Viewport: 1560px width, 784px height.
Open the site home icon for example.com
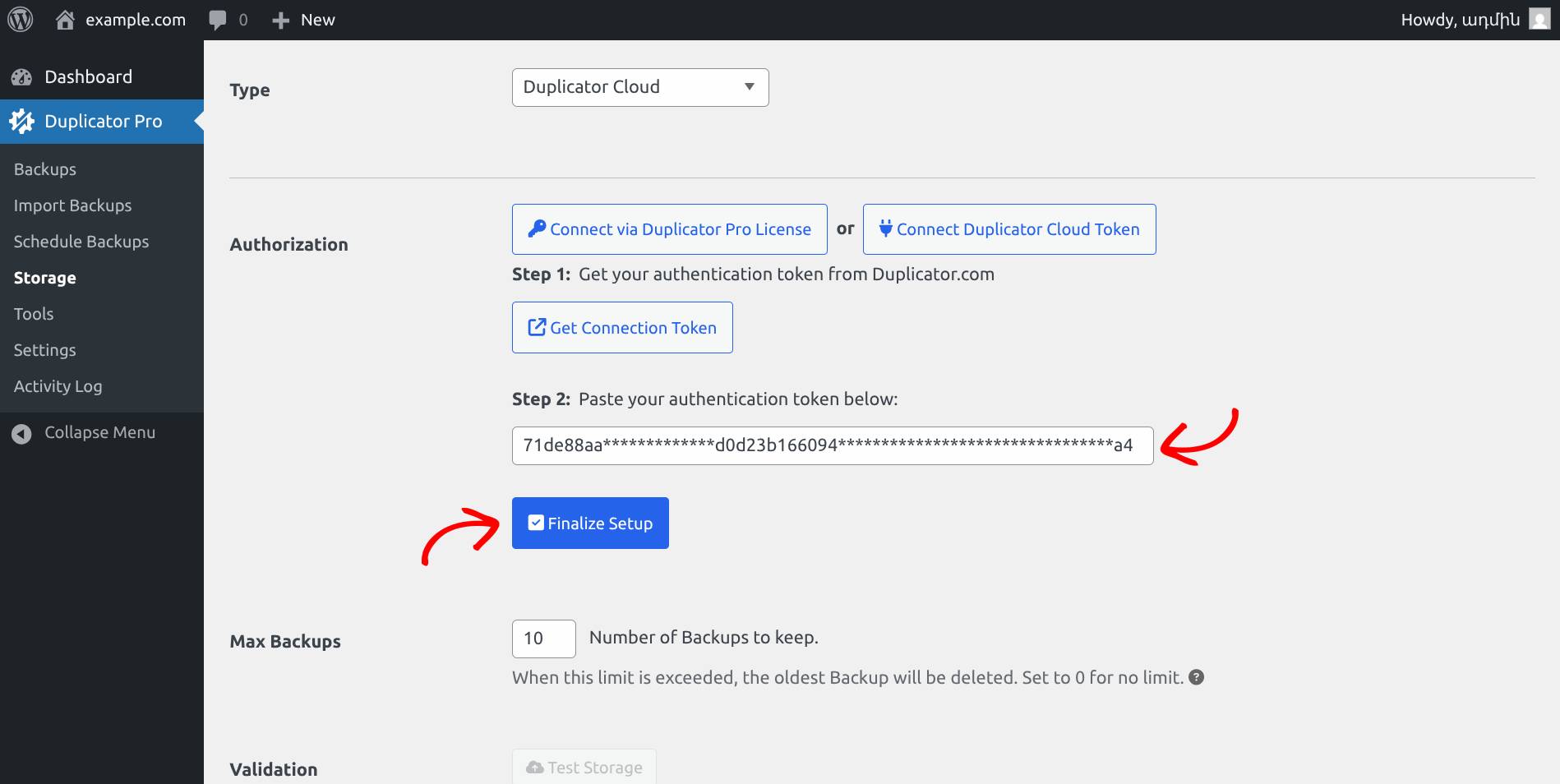[x=65, y=20]
